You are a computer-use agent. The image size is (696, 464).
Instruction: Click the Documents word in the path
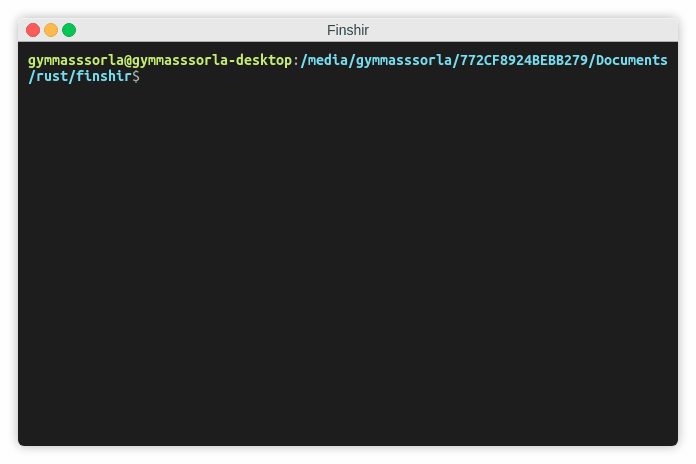tap(632, 60)
